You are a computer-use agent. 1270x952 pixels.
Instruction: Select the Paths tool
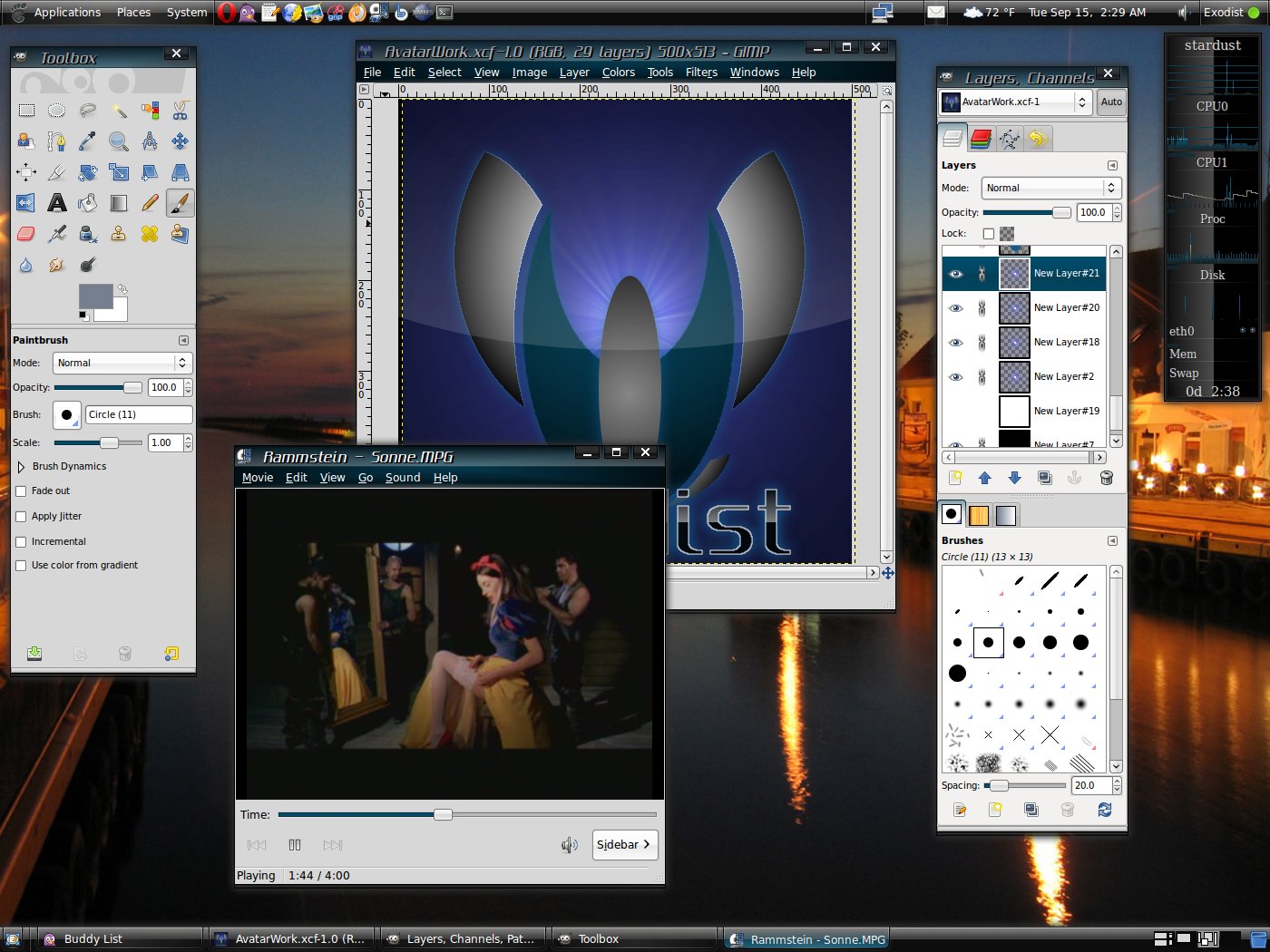56,141
